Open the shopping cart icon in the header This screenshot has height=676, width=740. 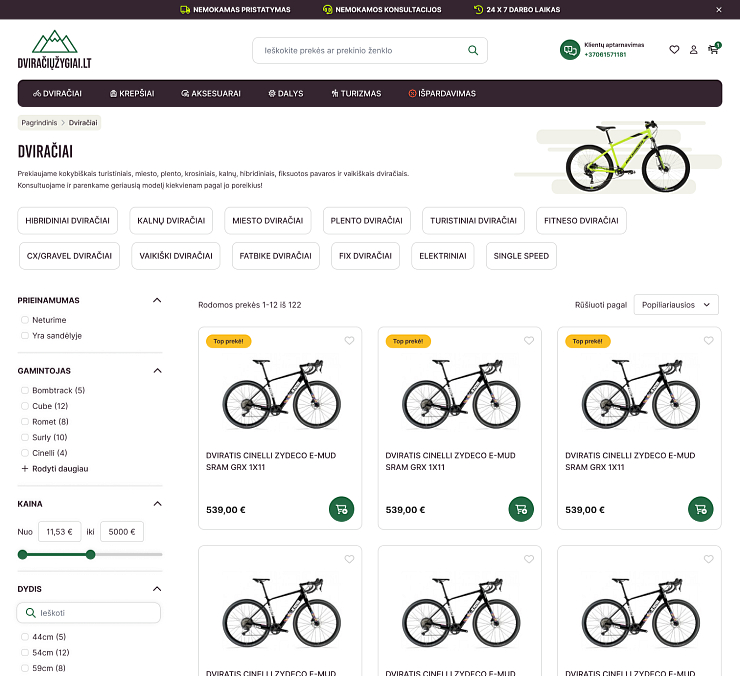coord(713,49)
